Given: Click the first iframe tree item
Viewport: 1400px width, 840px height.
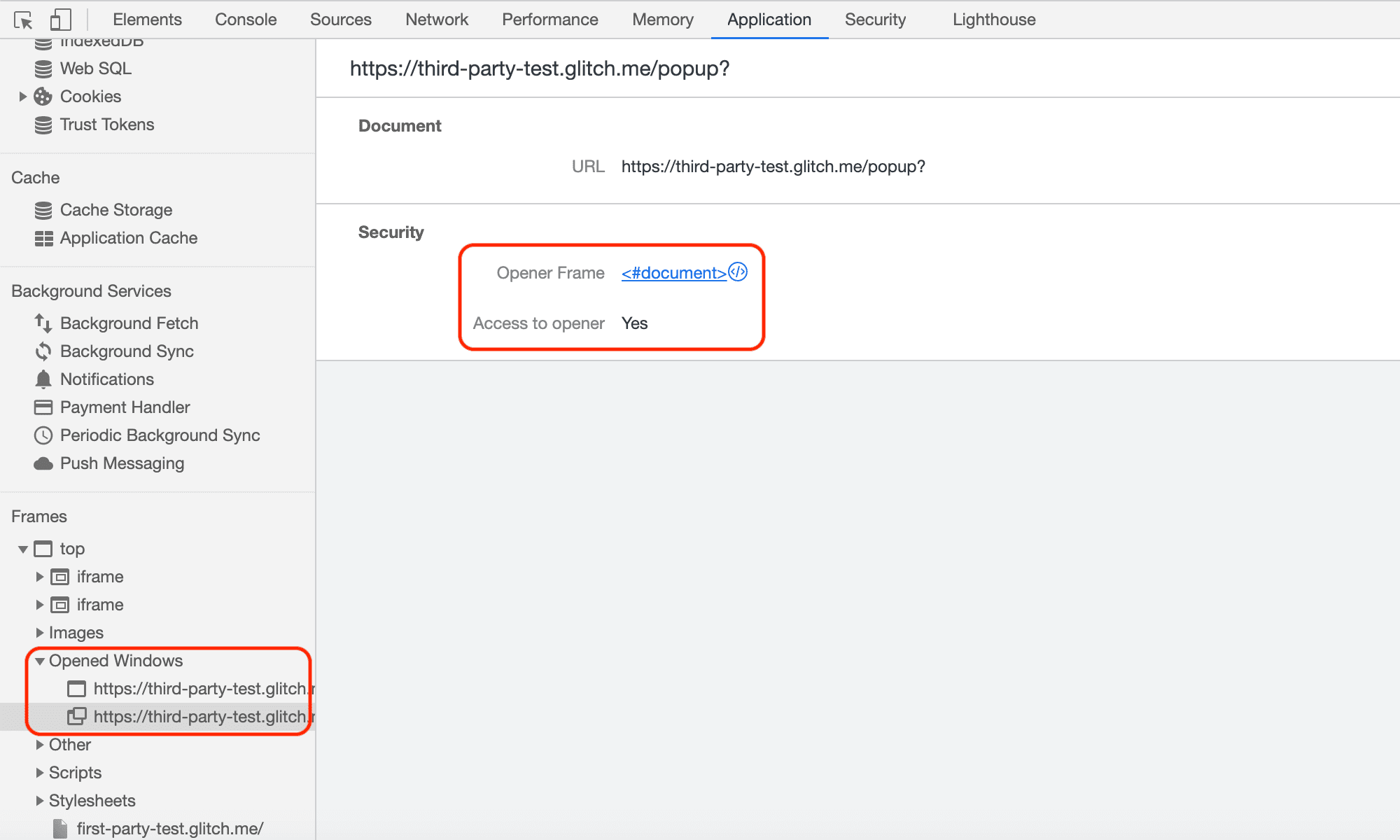Looking at the screenshot, I should point(99,577).
